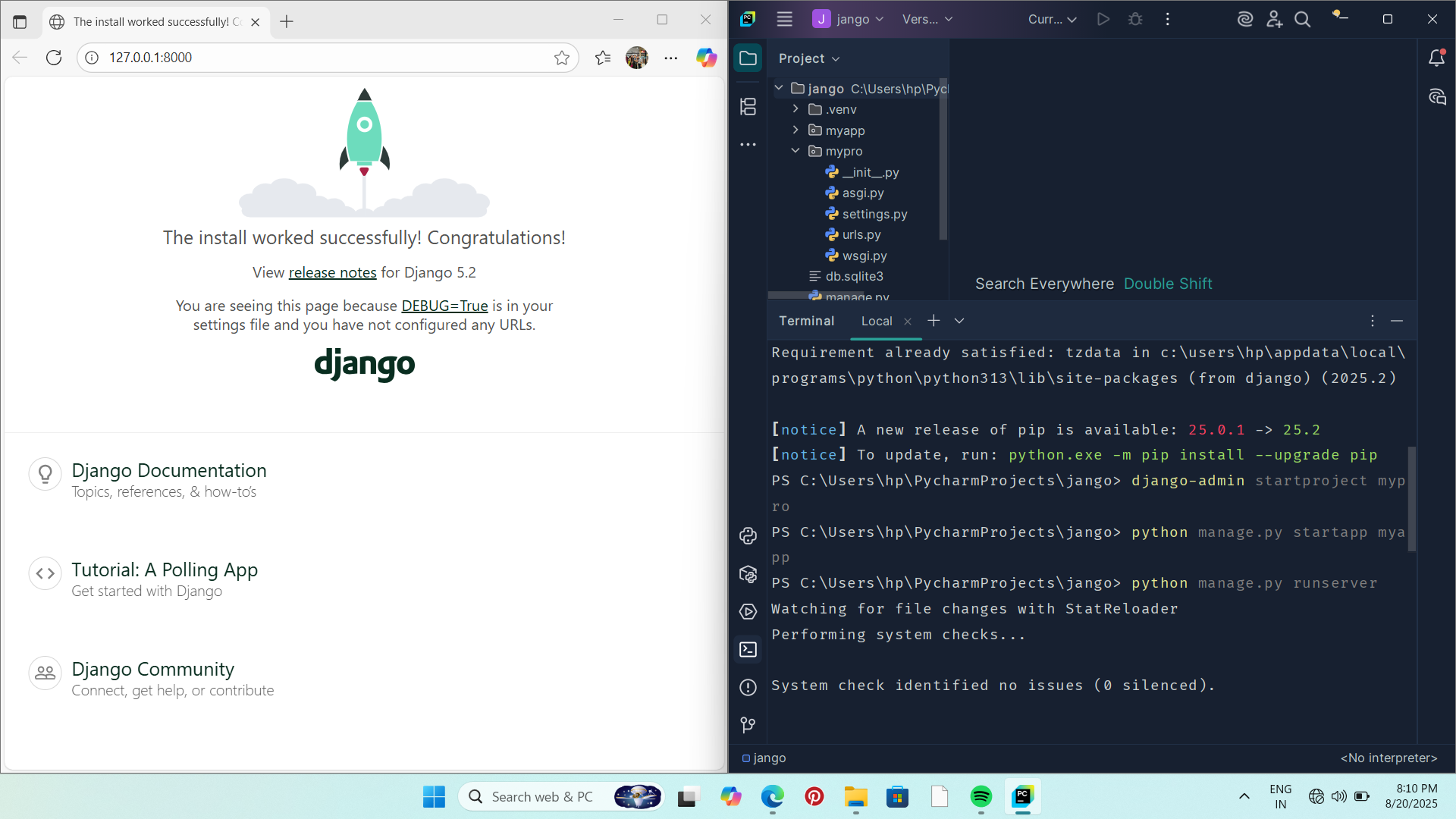1456x819 pixels.
Task: Add page to favorites star icon
Action: 561,58
